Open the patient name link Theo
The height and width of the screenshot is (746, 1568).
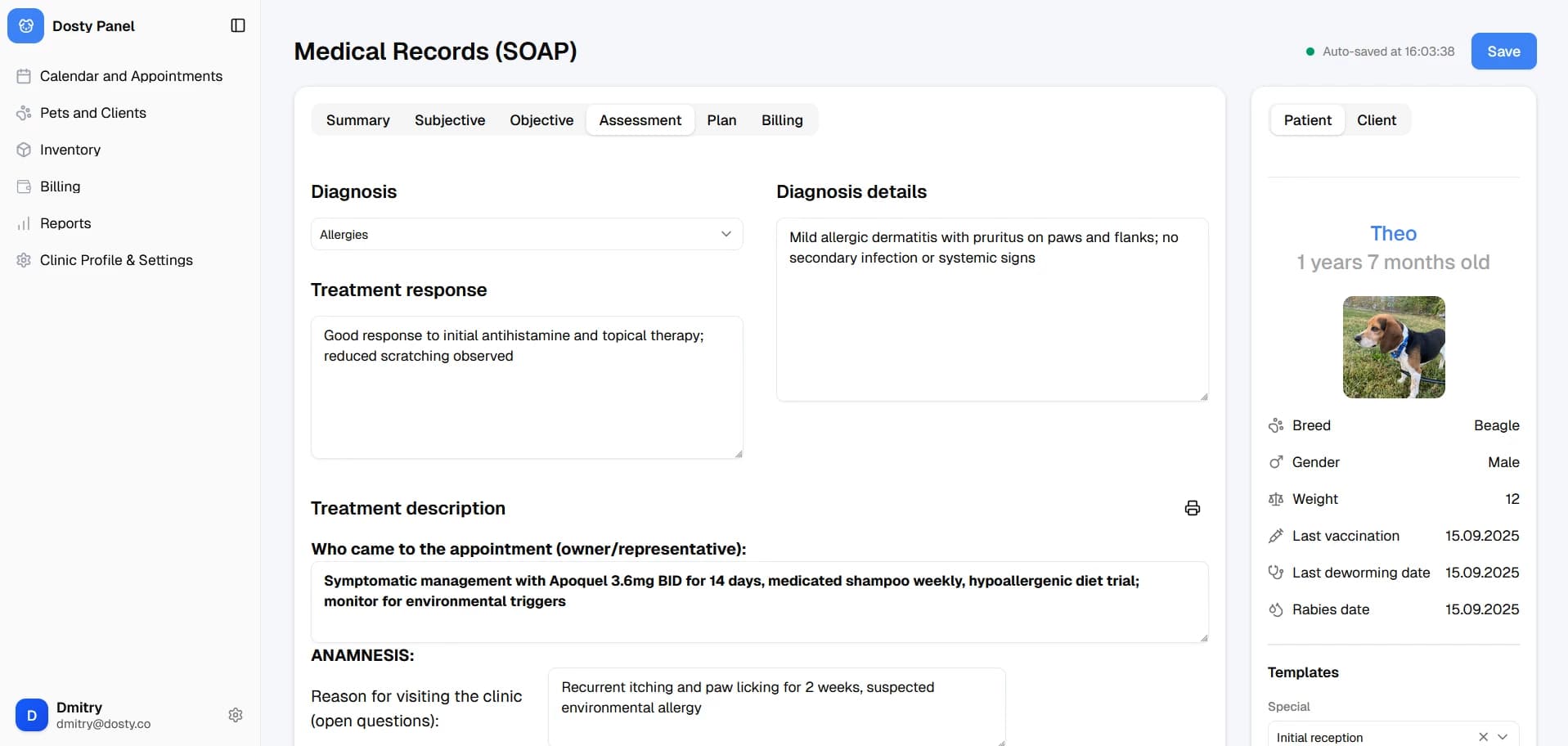coord(1393,234)
